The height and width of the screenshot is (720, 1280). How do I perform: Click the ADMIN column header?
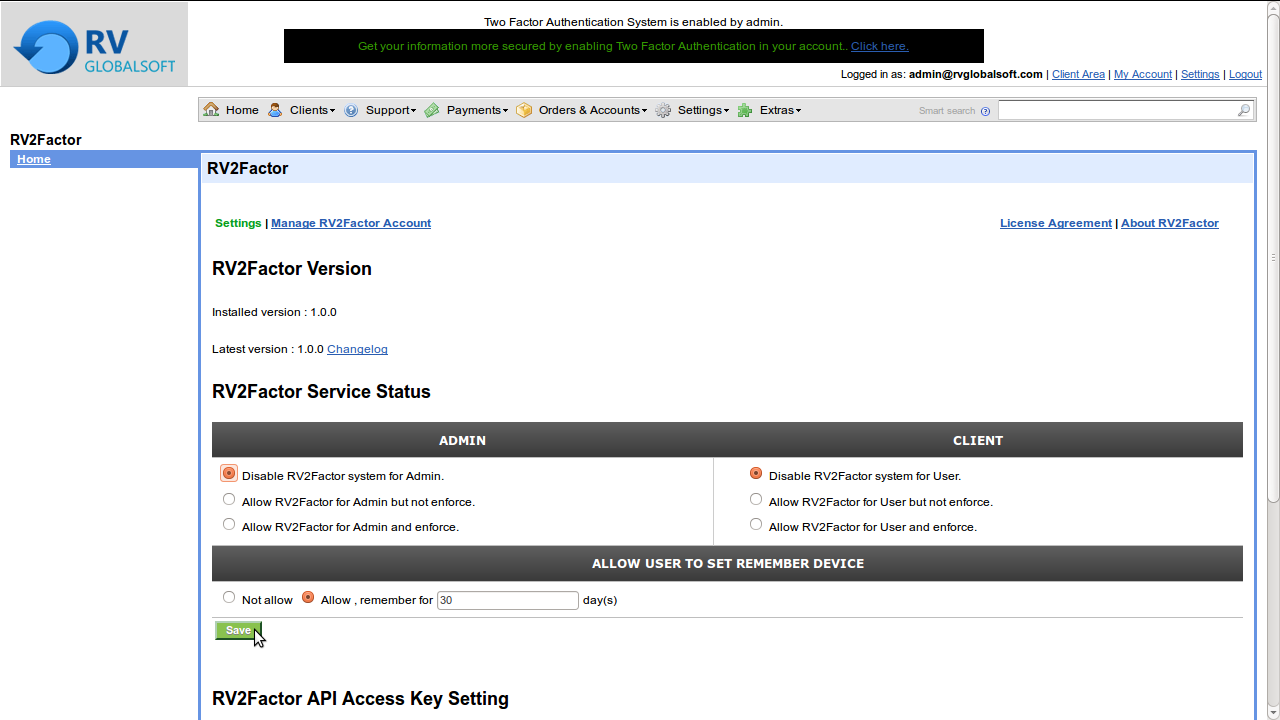point(463,440)
